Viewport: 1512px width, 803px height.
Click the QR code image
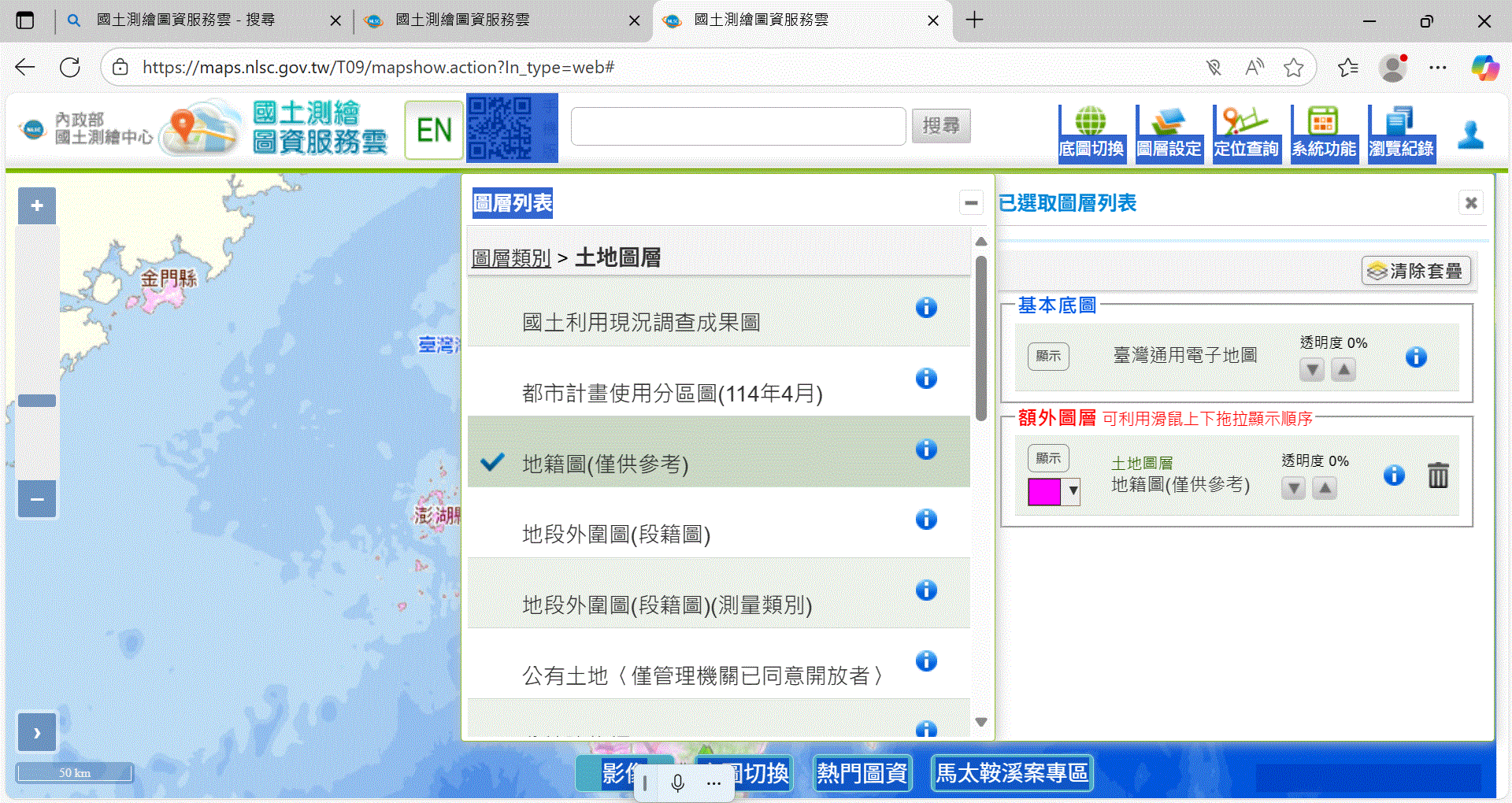pyautogui.click(x=512, y=128)
